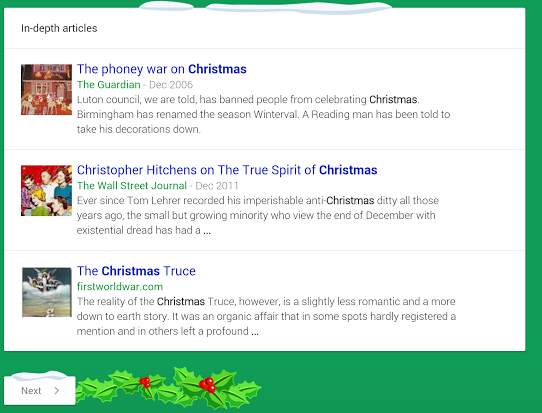Image resolution: width=542 pixels, height=413 pixels.
Task: Click the 'Dec 2006' date text
Action: click(171, 85)
